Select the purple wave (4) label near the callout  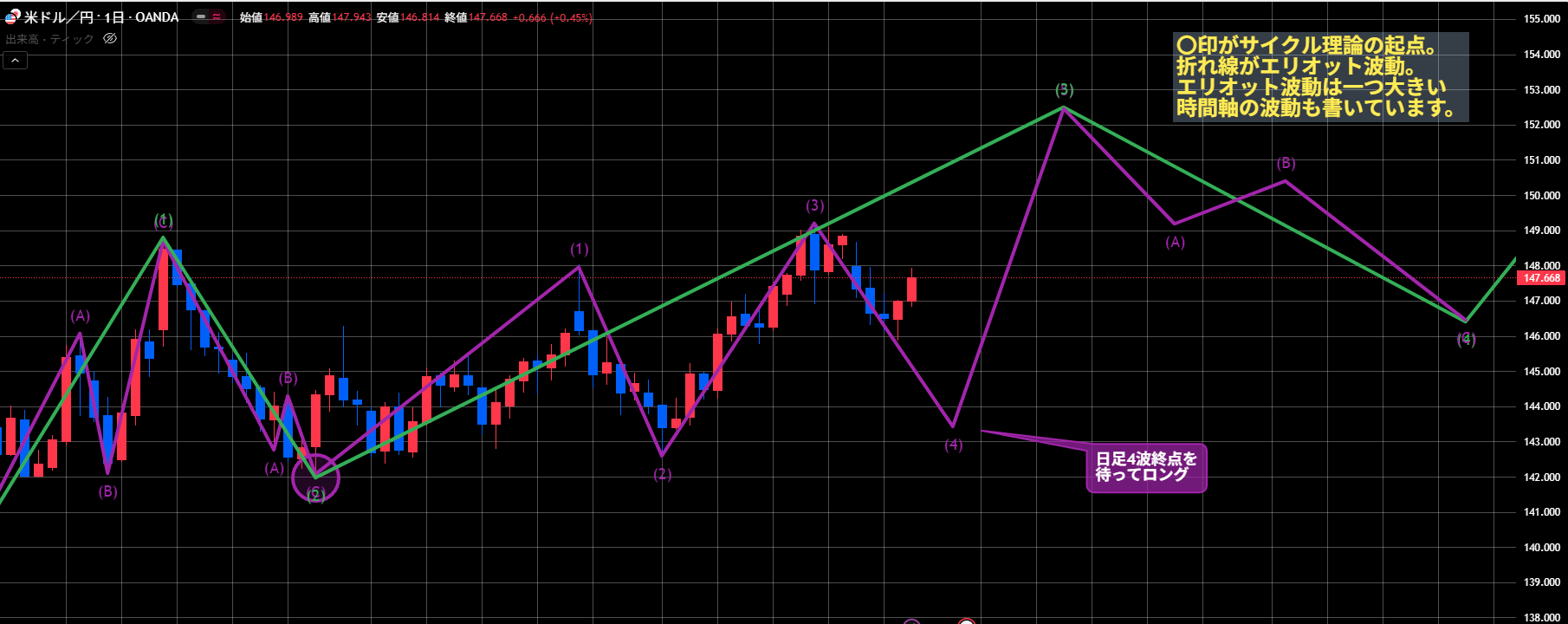click(953, 445)
